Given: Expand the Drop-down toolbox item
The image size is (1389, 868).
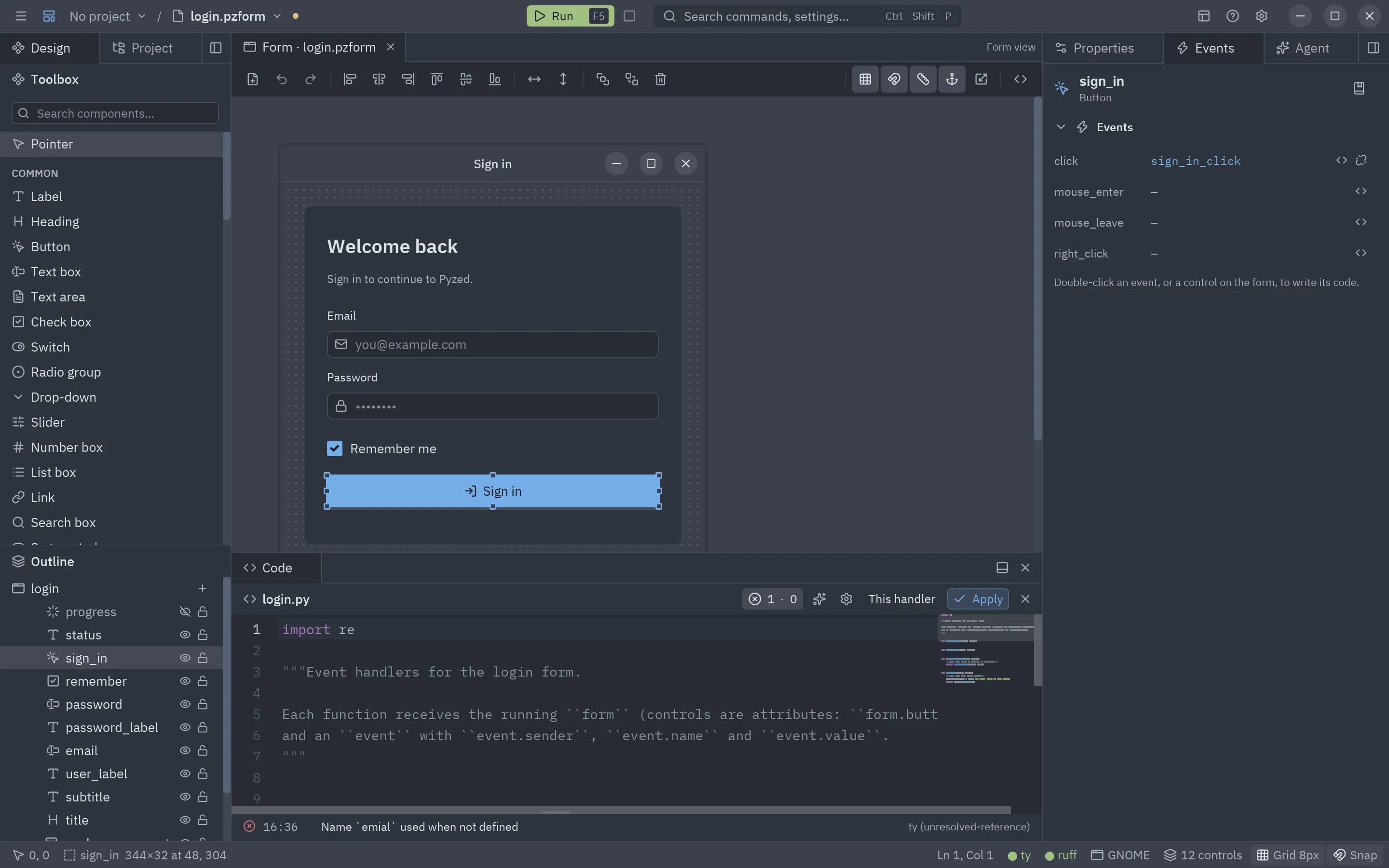Looking at the screenshot, I should (x=111, y=397).
